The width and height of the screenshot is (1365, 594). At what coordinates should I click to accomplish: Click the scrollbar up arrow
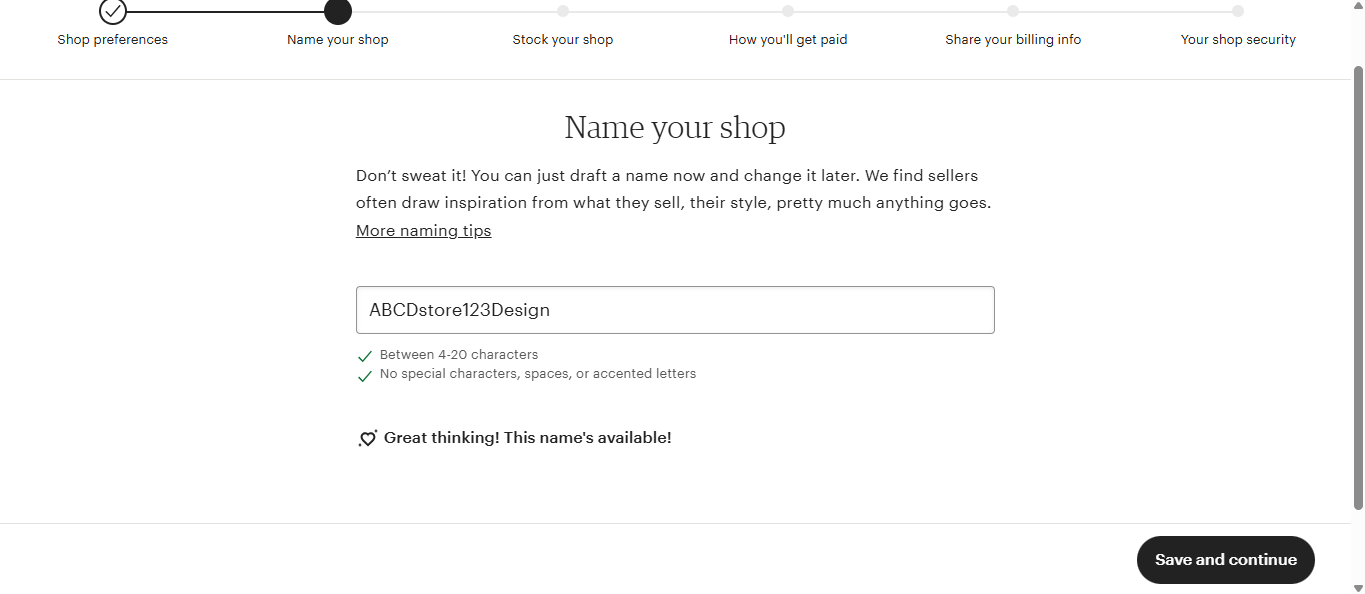(1357, 7)
